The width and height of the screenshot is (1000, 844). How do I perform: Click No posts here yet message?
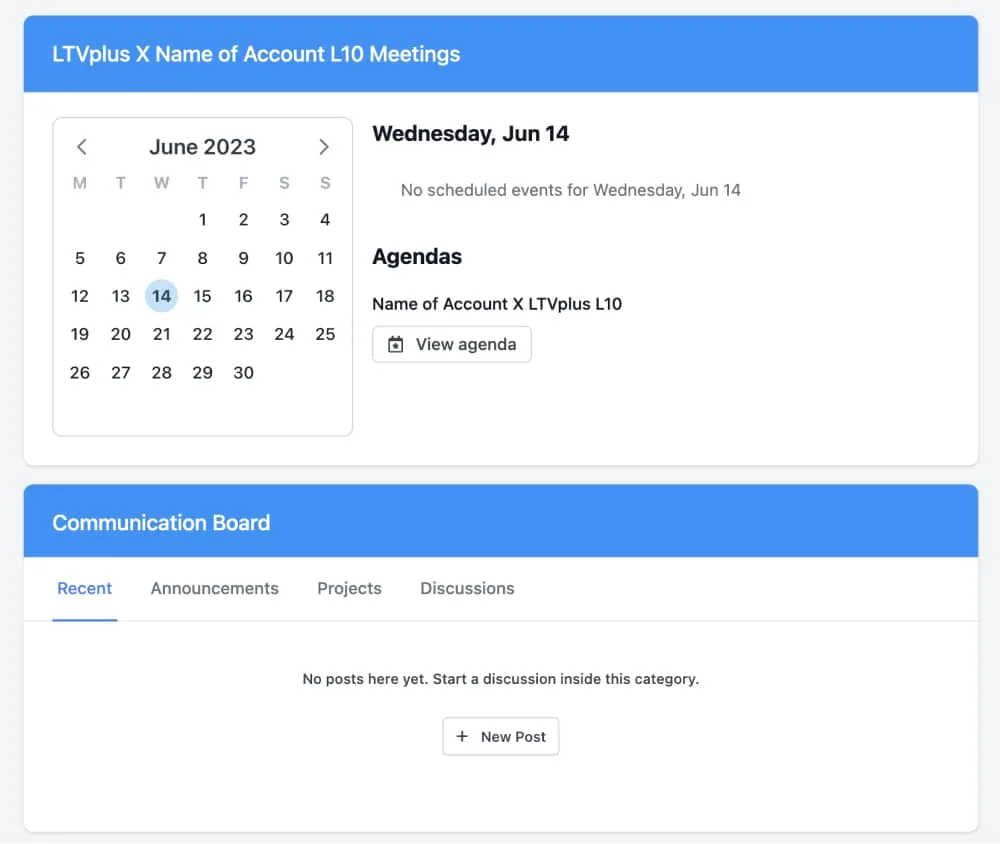point(501,679)
